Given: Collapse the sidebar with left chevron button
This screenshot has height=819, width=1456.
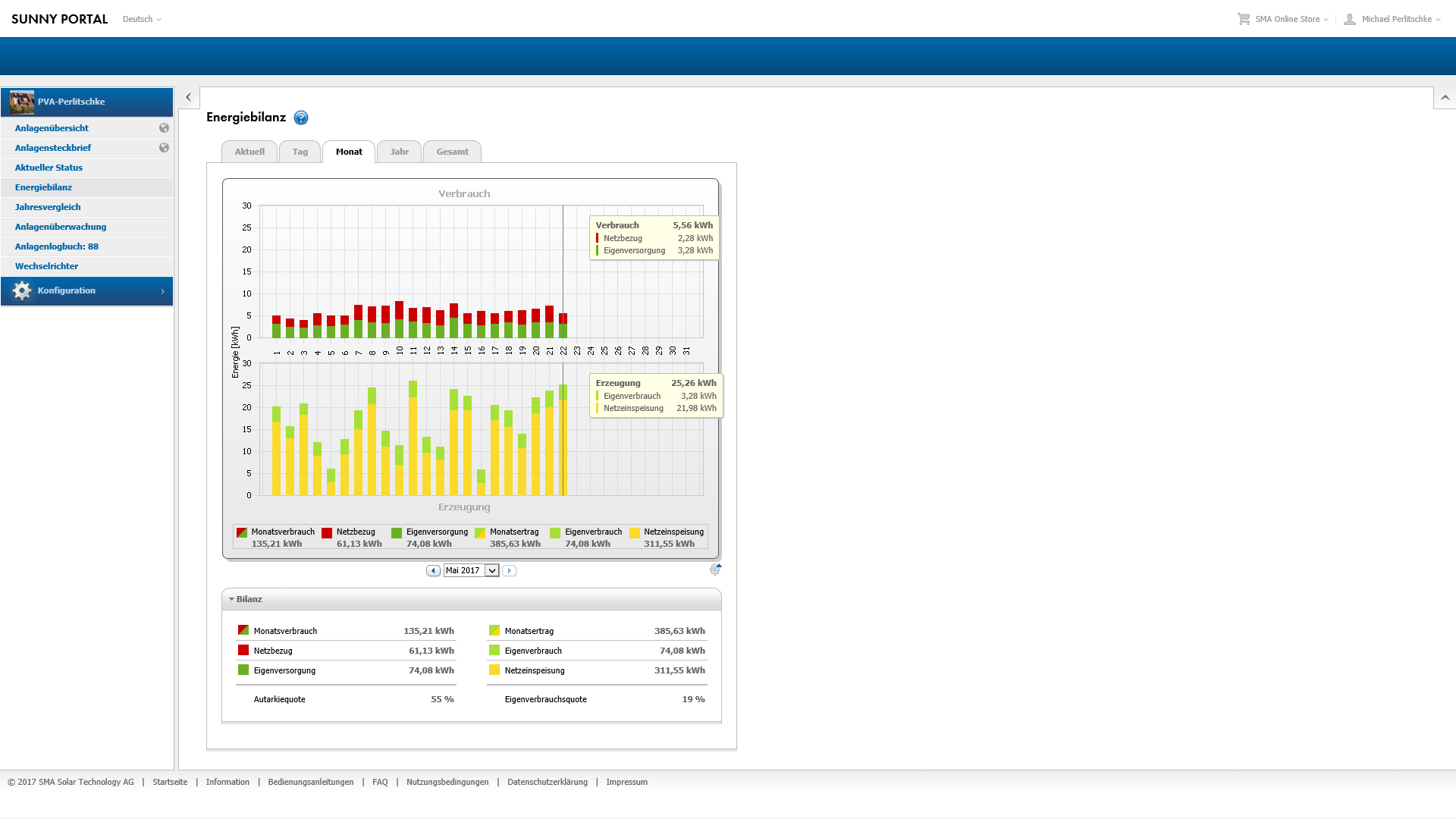Looking at the screenshot, I should (188, 97).
